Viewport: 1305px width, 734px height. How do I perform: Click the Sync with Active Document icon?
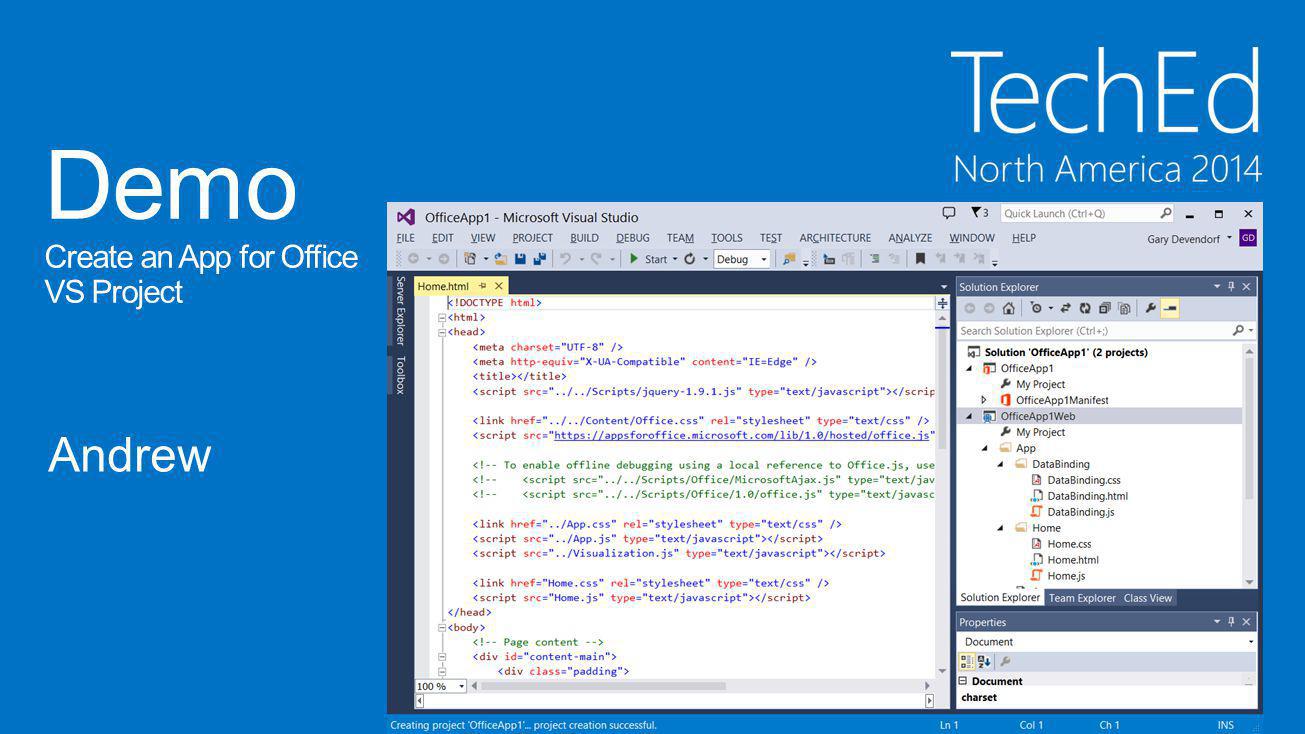coord(1065,309)
